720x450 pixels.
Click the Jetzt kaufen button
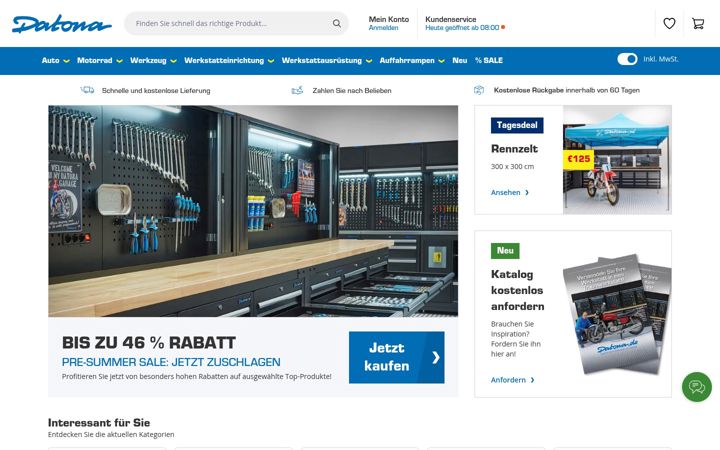397,357
